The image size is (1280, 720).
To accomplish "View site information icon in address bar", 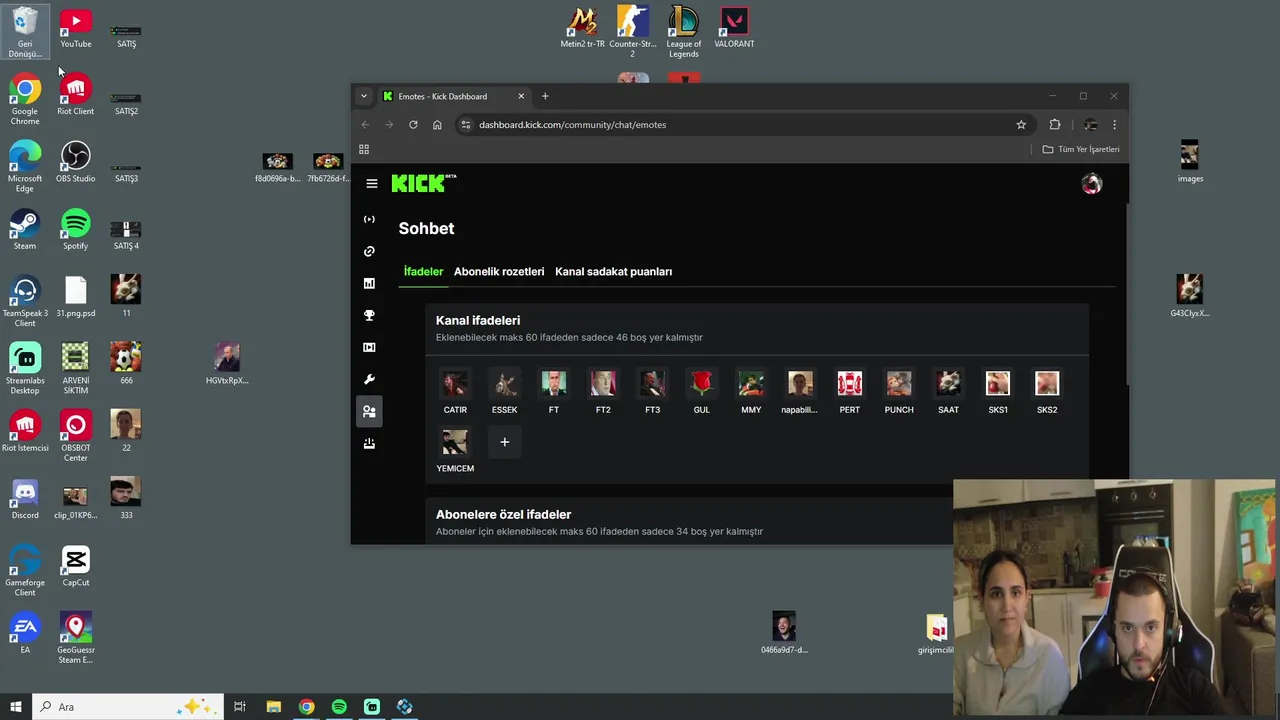I will tap(465, 125).
